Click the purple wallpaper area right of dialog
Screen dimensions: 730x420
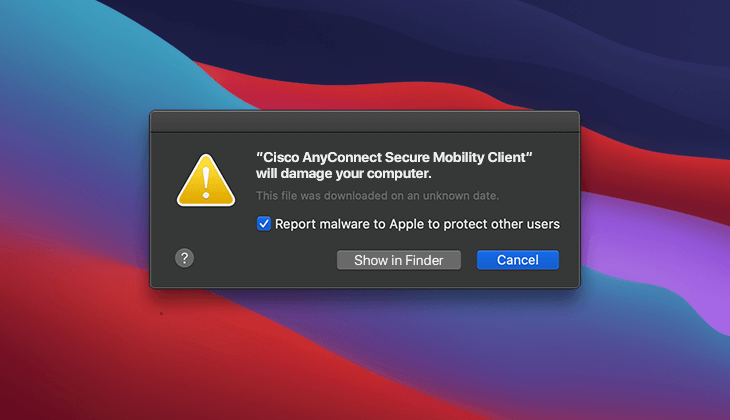[652, 233]
